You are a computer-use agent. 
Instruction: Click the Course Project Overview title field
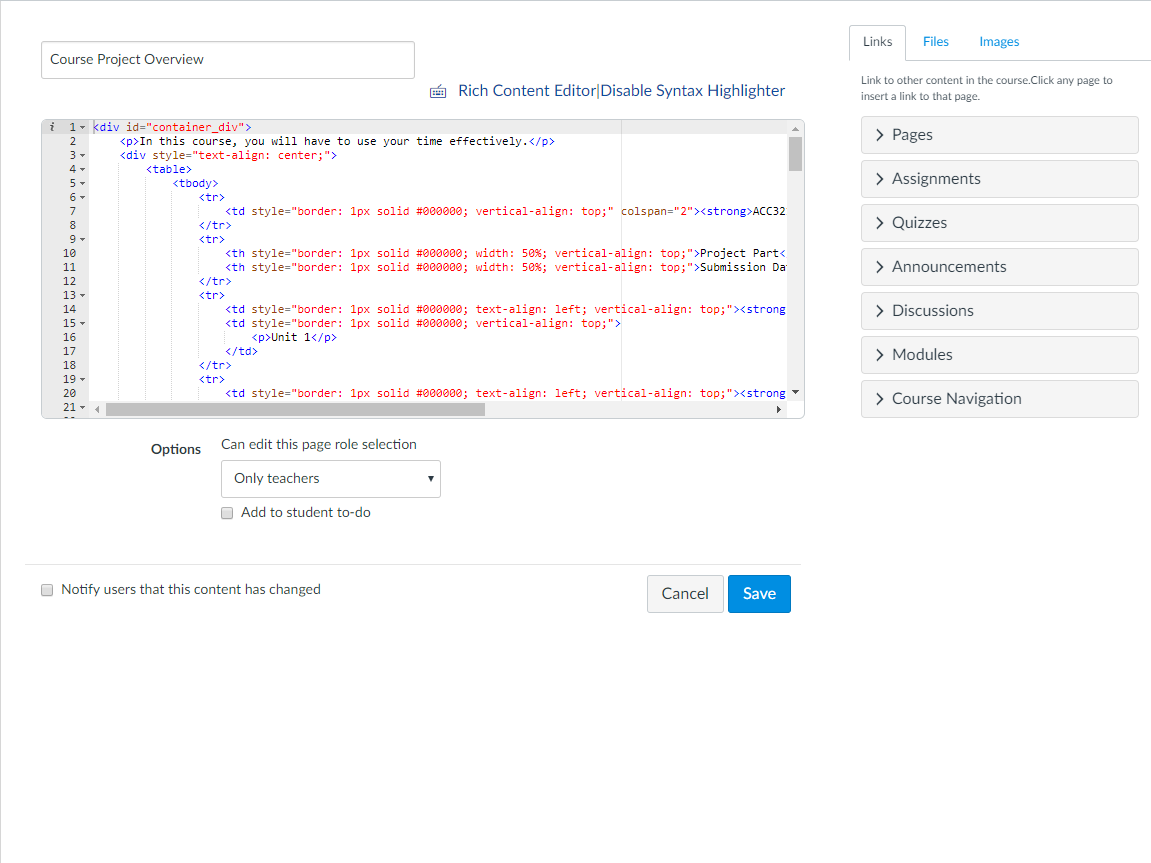227,59
